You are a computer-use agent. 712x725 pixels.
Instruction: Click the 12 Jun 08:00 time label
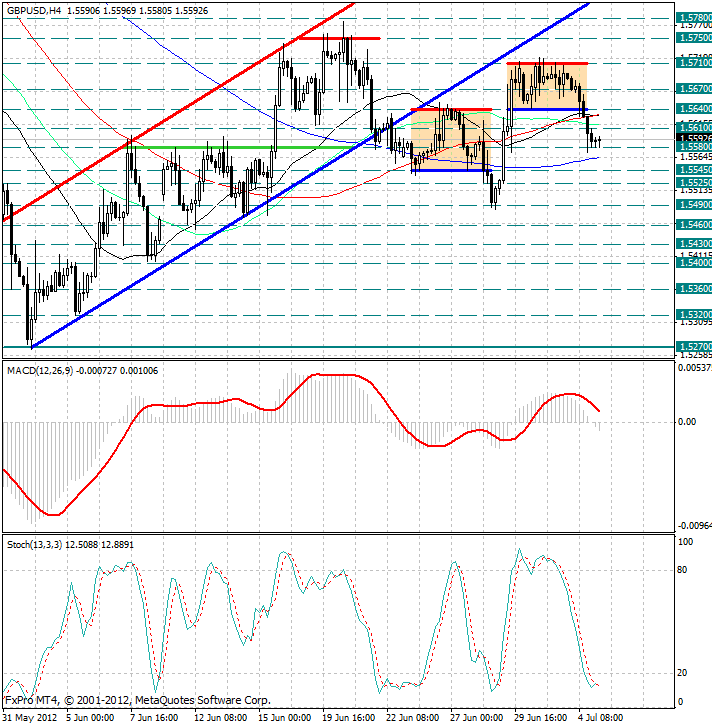tap(220, 718)
